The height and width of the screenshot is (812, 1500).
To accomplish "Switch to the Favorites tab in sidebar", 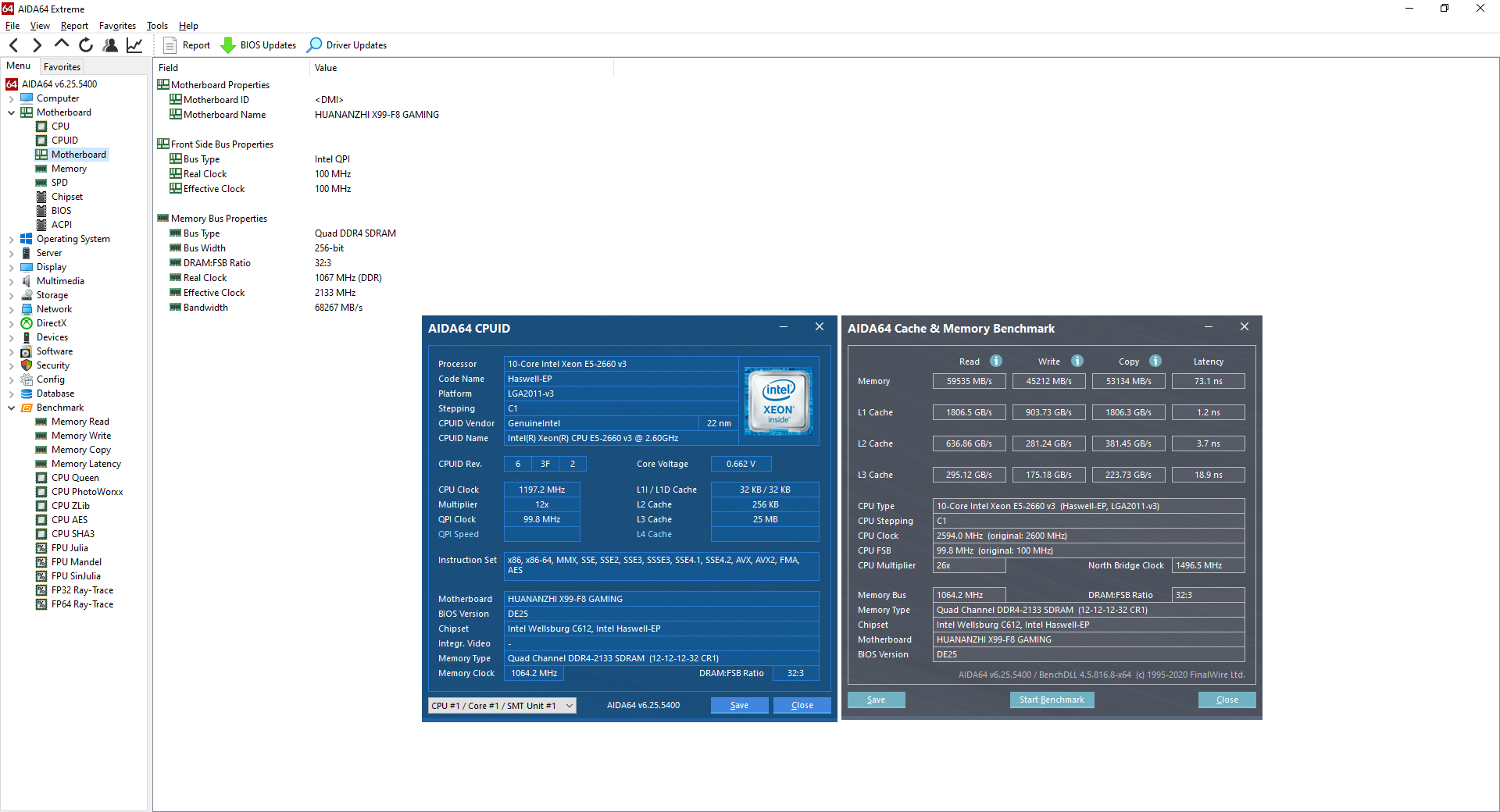I will click(x=62, y=67).
